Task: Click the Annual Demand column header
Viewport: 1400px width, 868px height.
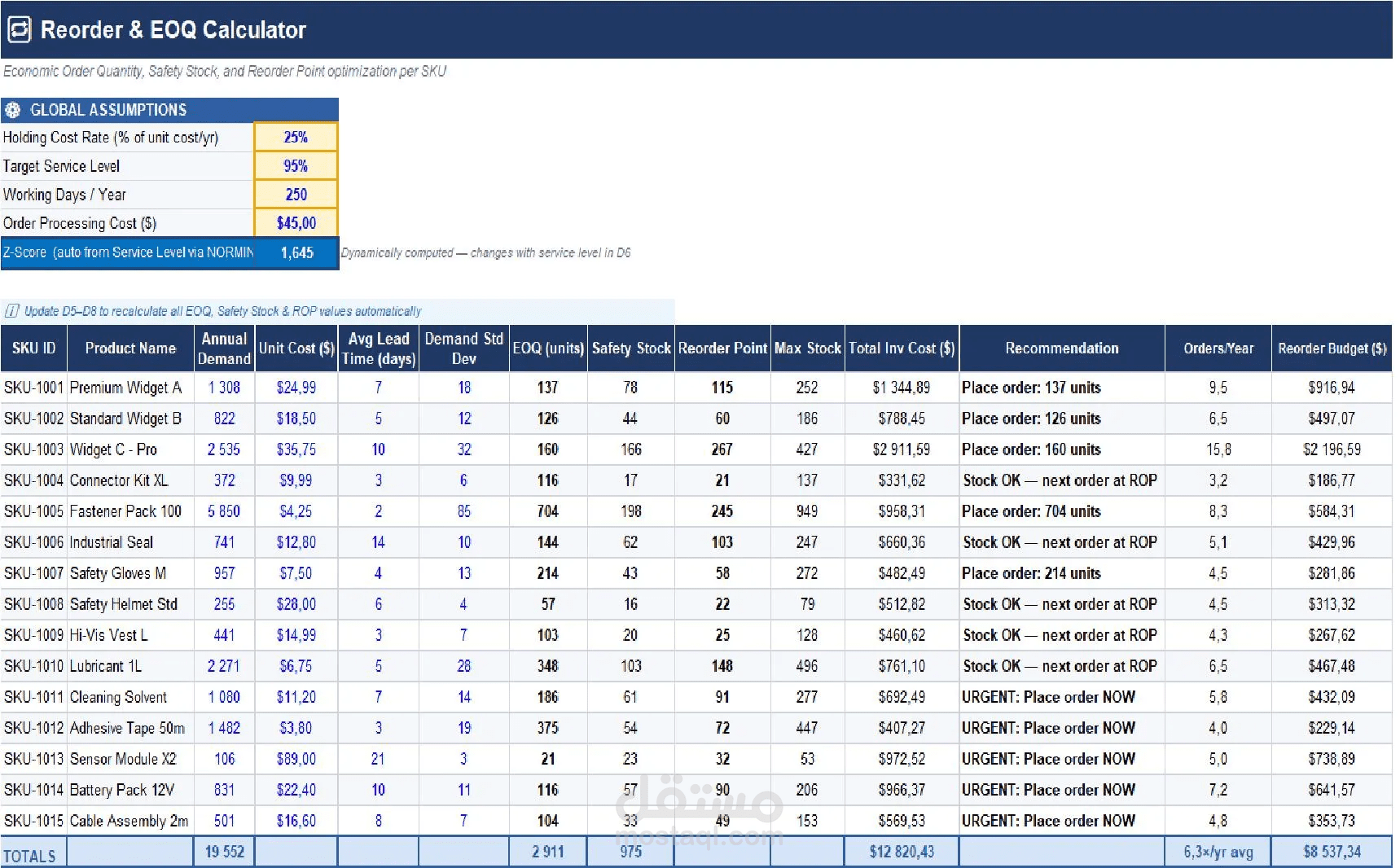Action: (x=224, y=349)
